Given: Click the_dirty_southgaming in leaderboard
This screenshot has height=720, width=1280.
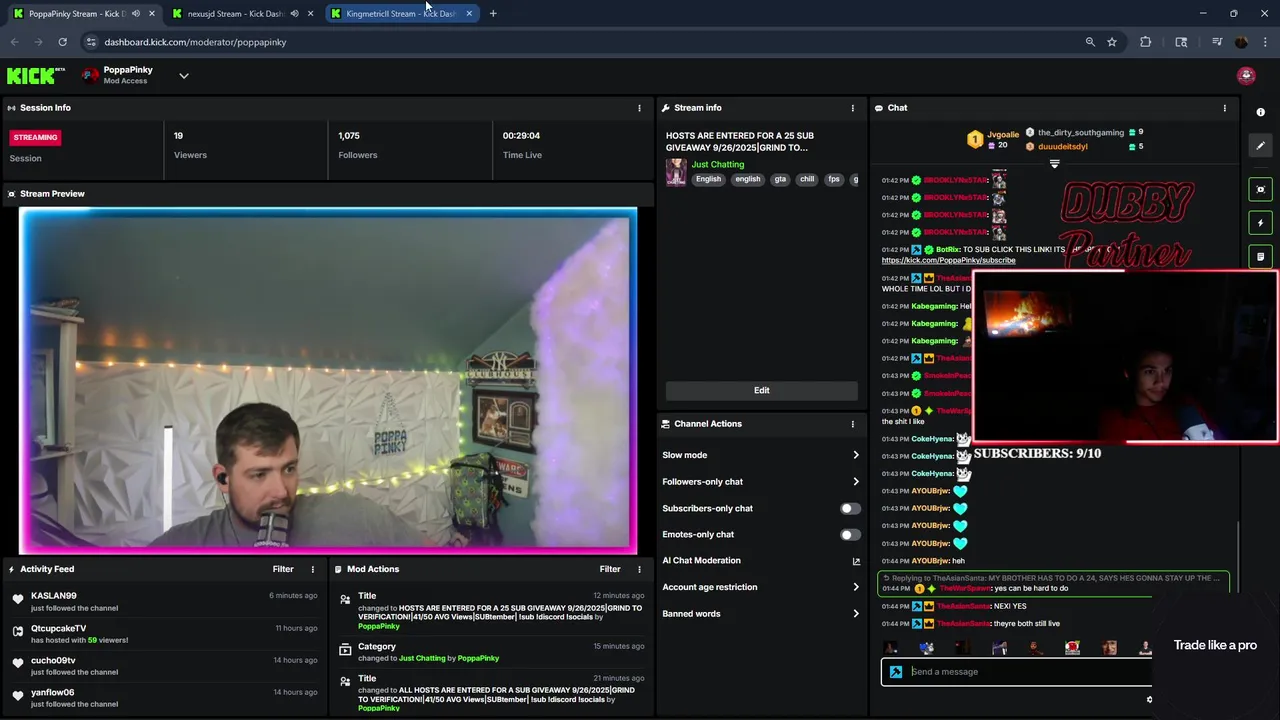Looking at the screenshot, I should click(x=1081, y=132).
